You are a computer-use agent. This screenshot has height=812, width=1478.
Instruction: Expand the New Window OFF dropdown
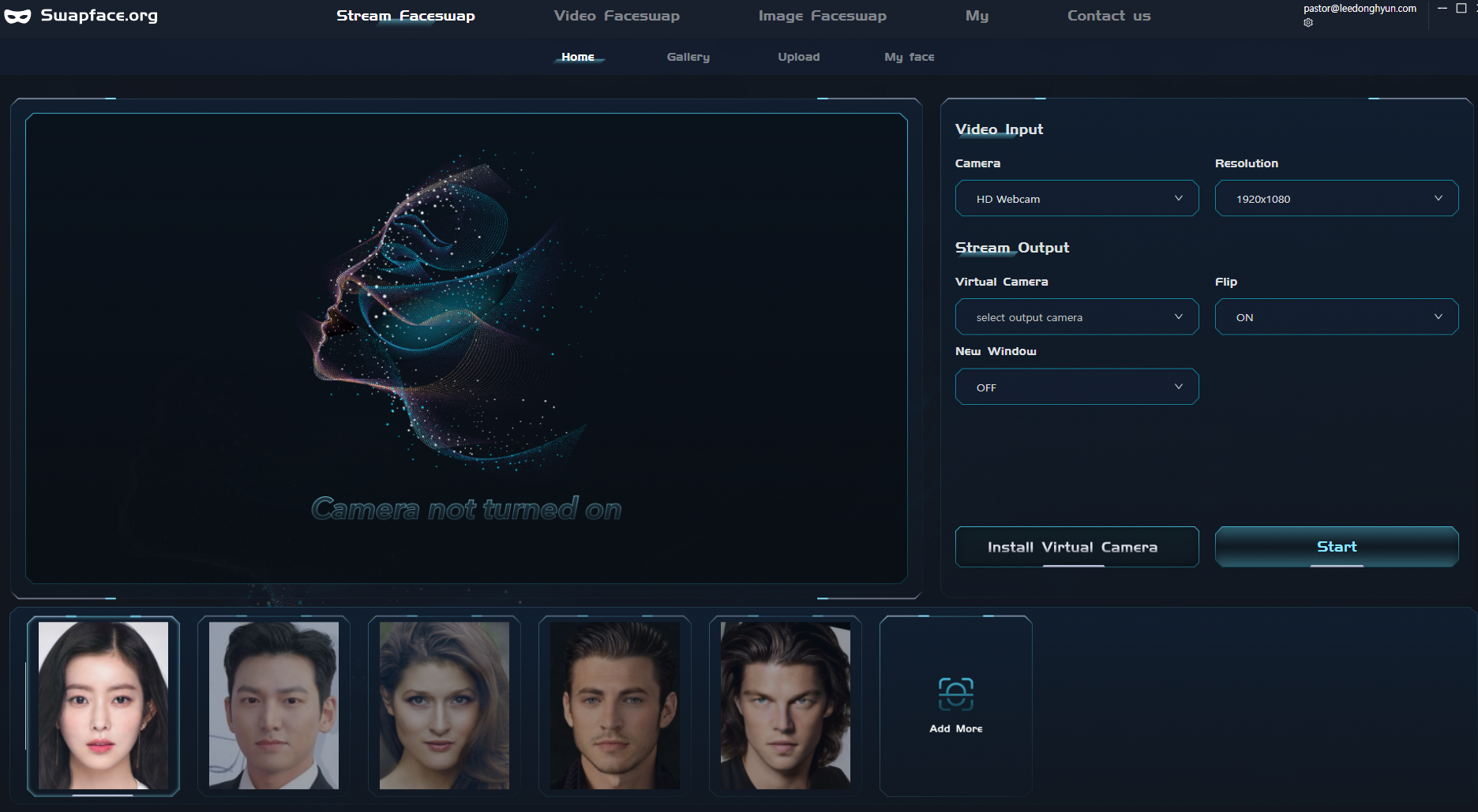tap(1077, 387)
